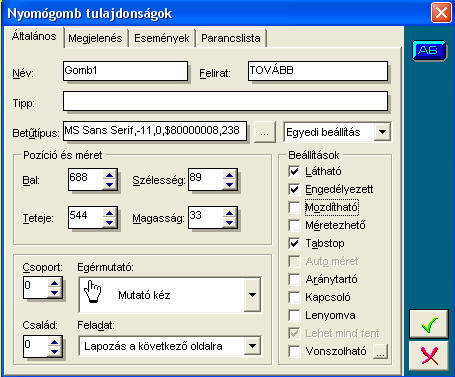Enable the Mozdítható checkbox
The height and width of the screenshot is (377, 455).
[294, 207]
